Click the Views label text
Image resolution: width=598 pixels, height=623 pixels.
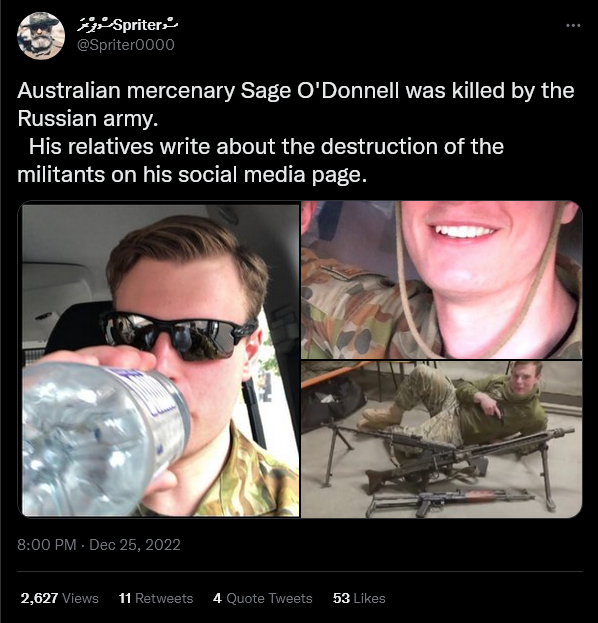[x=80, y=598]
